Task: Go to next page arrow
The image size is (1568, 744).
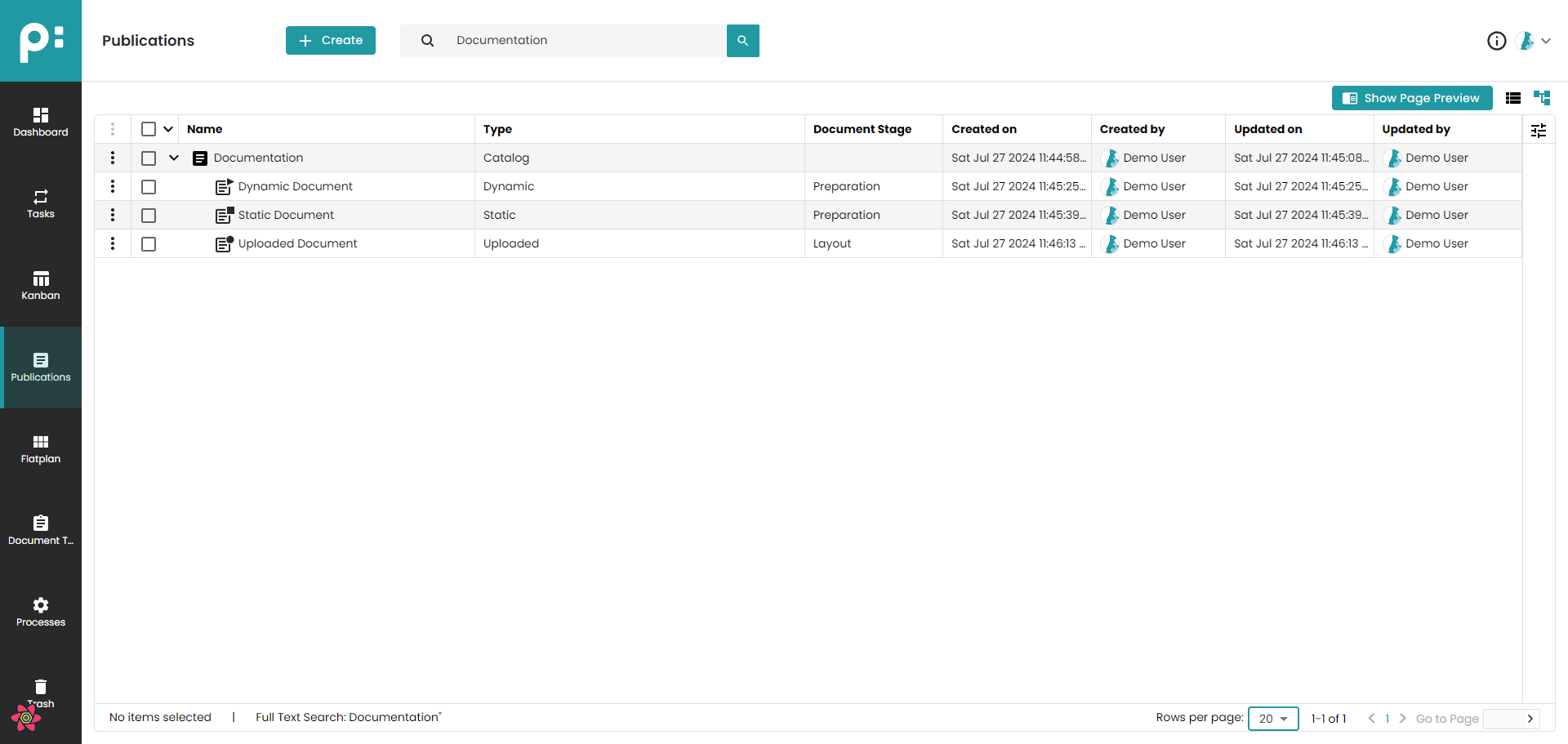Action: click(x=1402, y=719)
